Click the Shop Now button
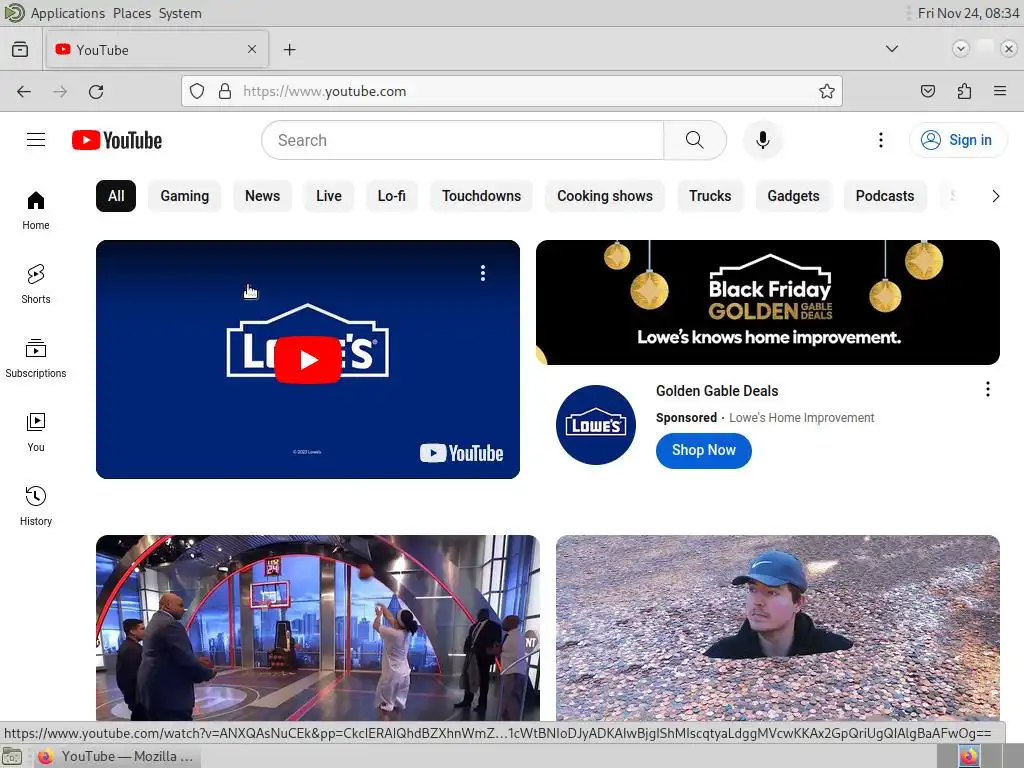1024x768 pixels. (x=703, y=451)
